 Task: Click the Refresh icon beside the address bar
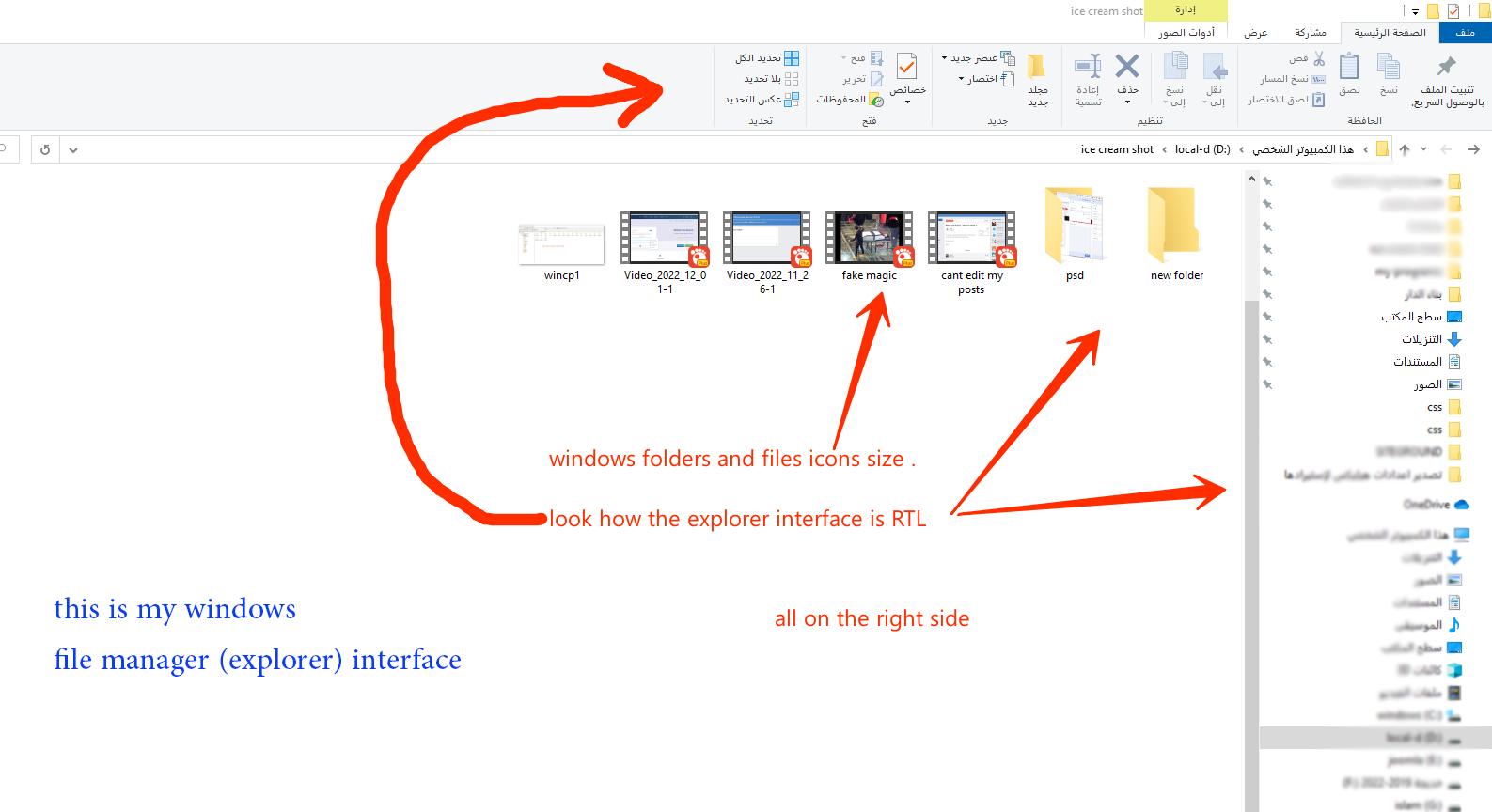45,149
